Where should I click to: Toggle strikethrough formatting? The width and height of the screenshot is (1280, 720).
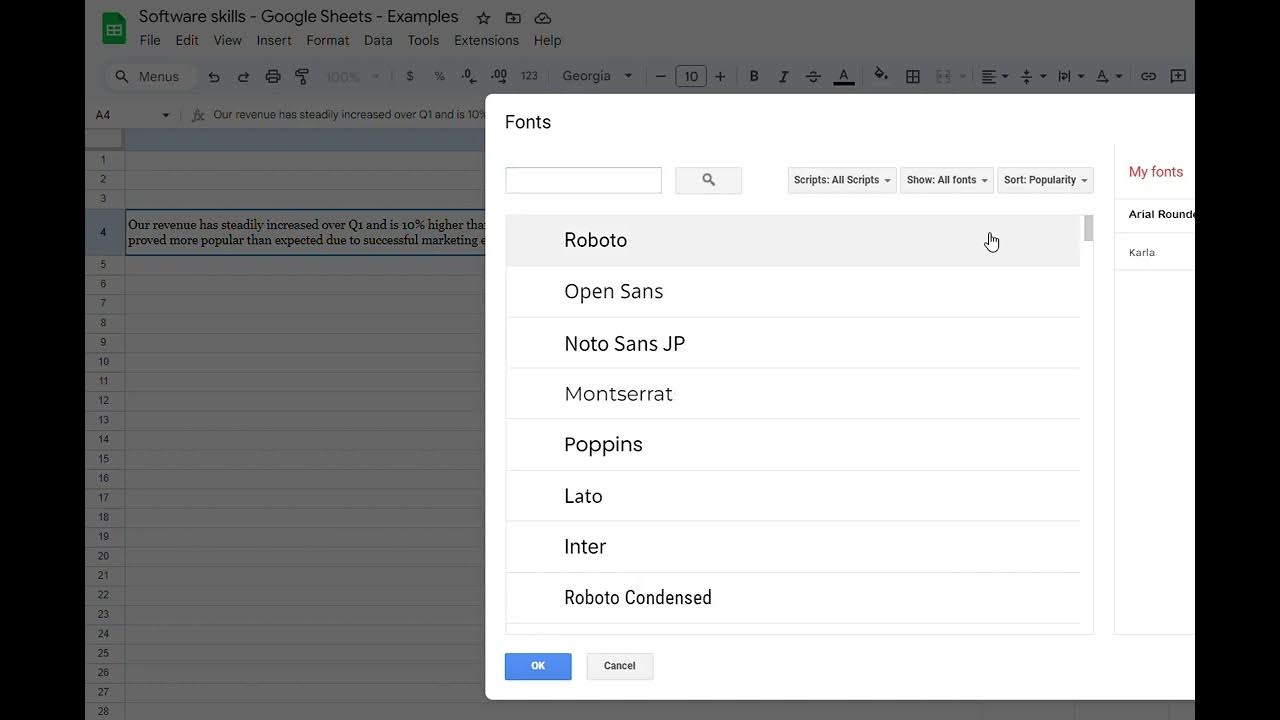click(813, 76)
